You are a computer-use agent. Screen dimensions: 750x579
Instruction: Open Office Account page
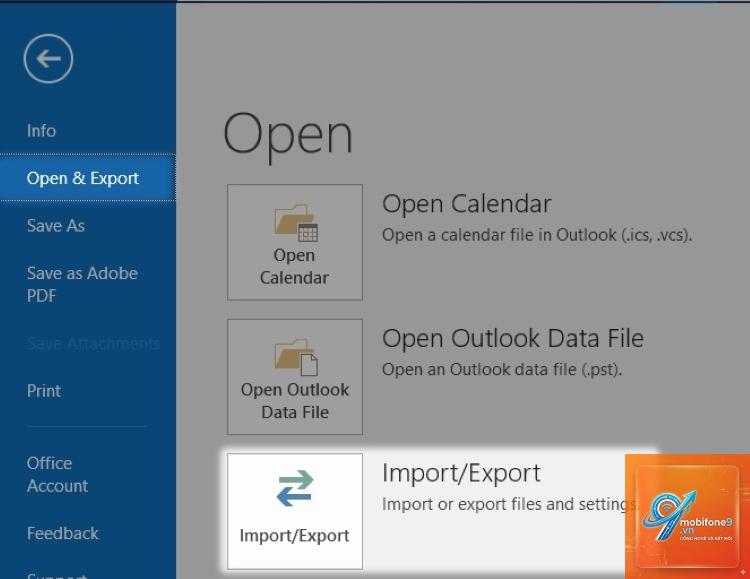pyautogui.click(x=57, y=474)
